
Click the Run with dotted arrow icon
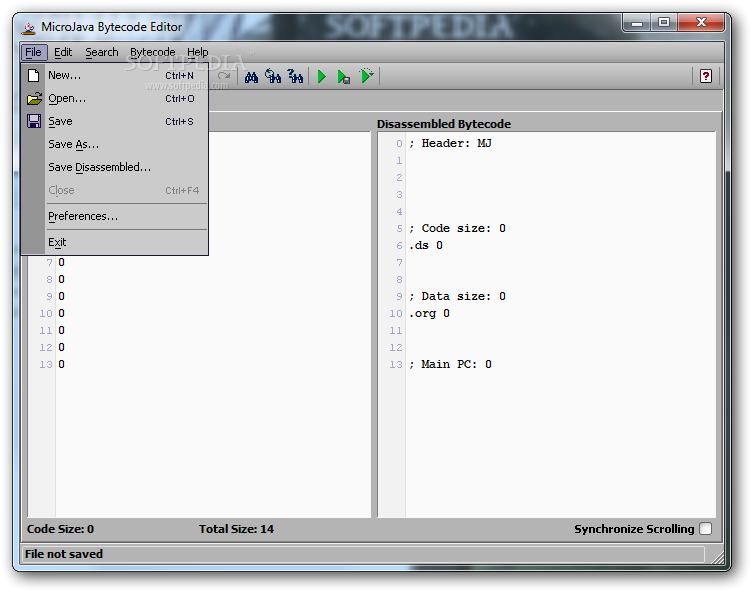coord(366,76)
